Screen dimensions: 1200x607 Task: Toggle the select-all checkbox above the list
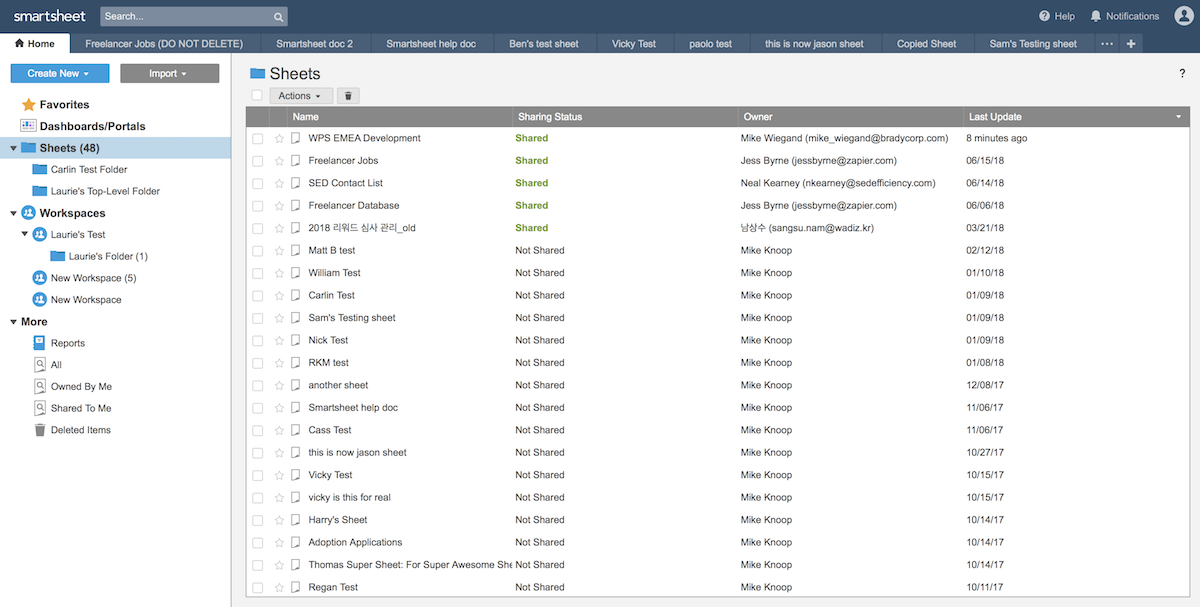[257, 96]
